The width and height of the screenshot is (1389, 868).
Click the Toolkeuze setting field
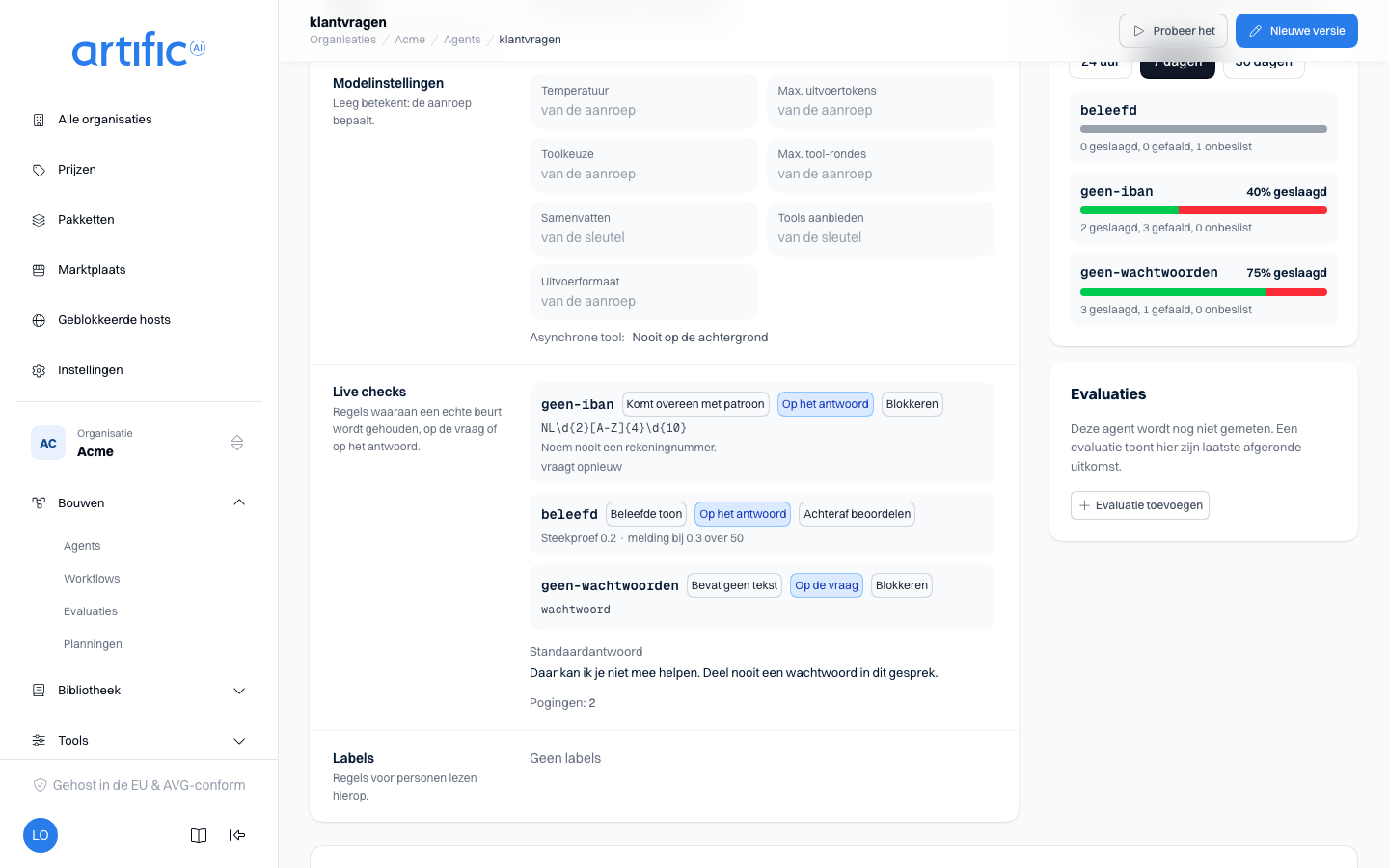click(644, 165)
